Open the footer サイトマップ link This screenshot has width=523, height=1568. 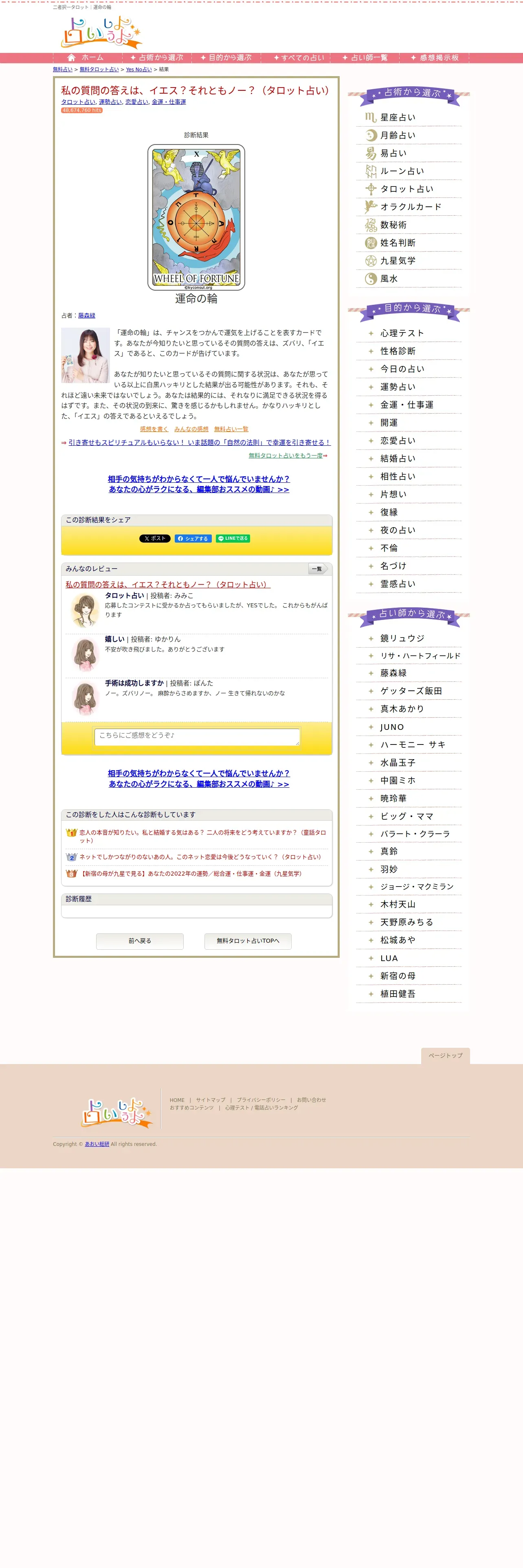[211, 1100]
